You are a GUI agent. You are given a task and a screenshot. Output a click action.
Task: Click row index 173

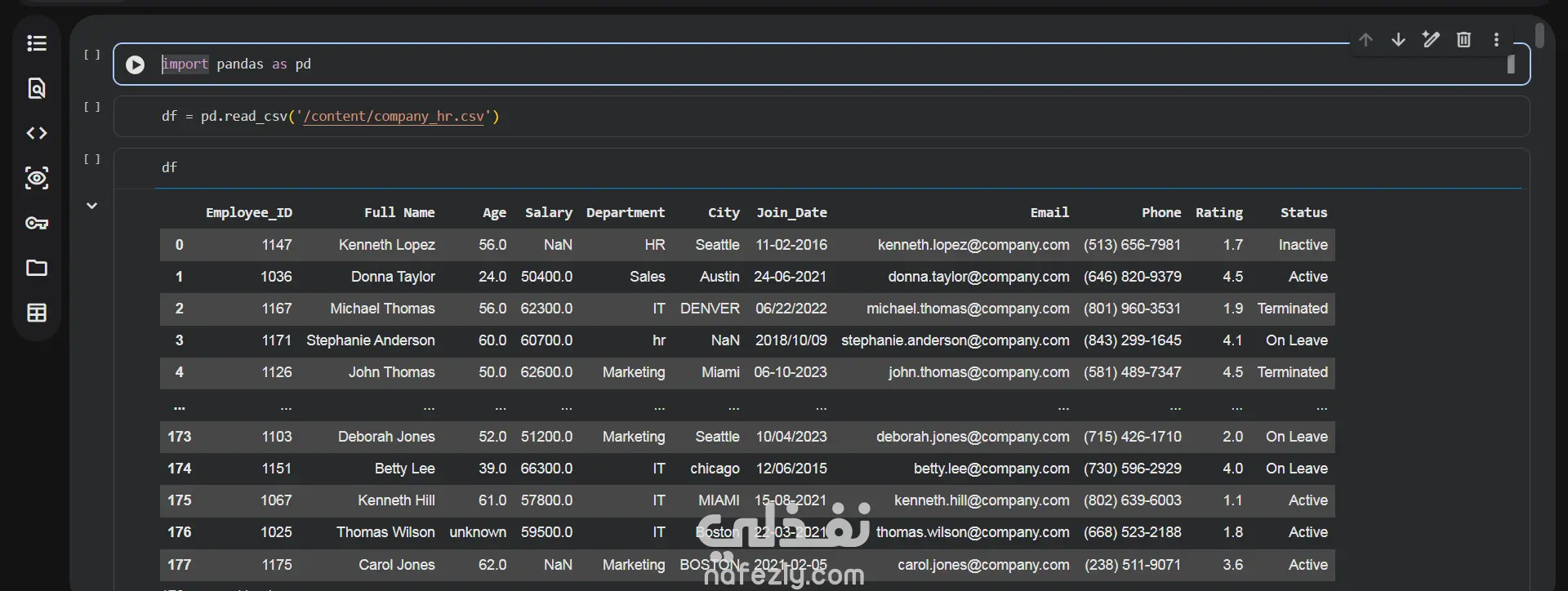pos(179,437)
